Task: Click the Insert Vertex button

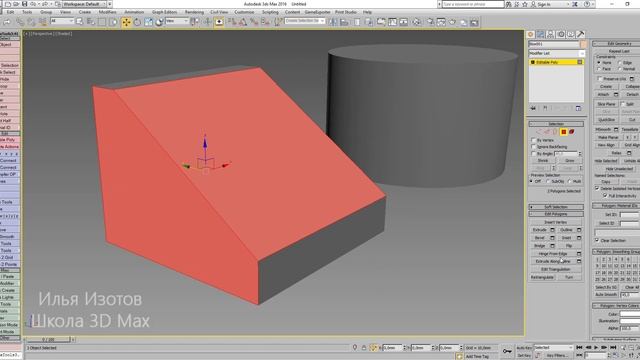Action: pos(556,222)
